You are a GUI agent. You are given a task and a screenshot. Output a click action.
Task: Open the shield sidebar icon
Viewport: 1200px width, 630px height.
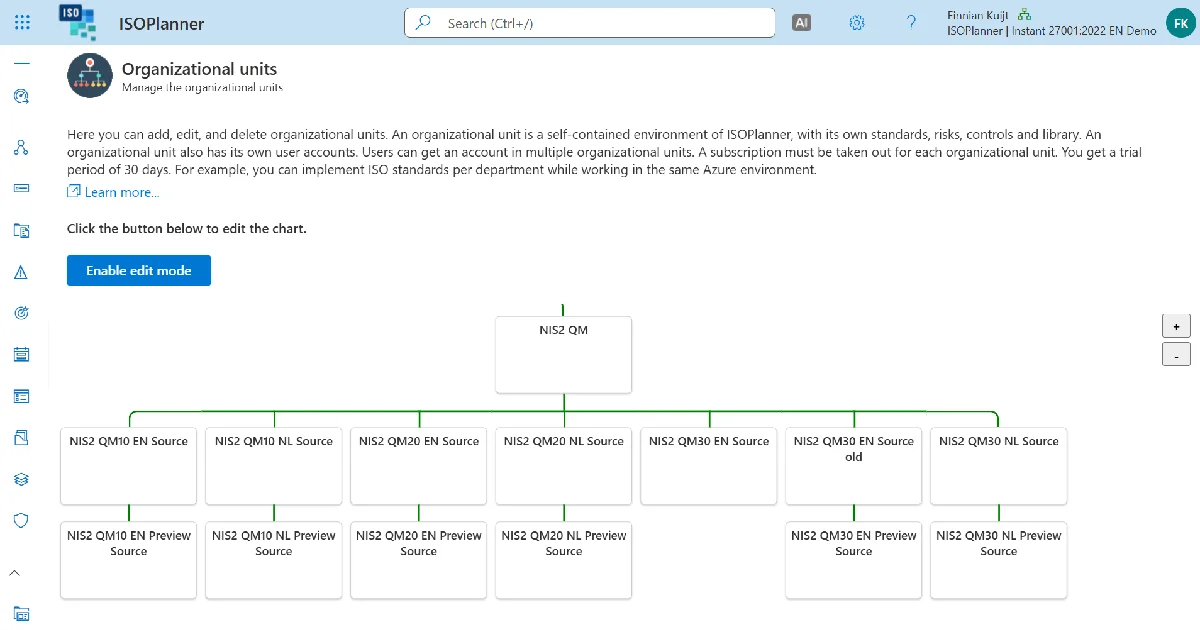coord(21,520)
